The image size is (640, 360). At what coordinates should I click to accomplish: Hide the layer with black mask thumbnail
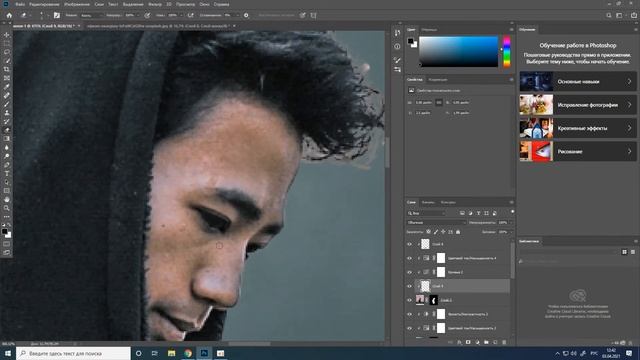pos(409,300)
